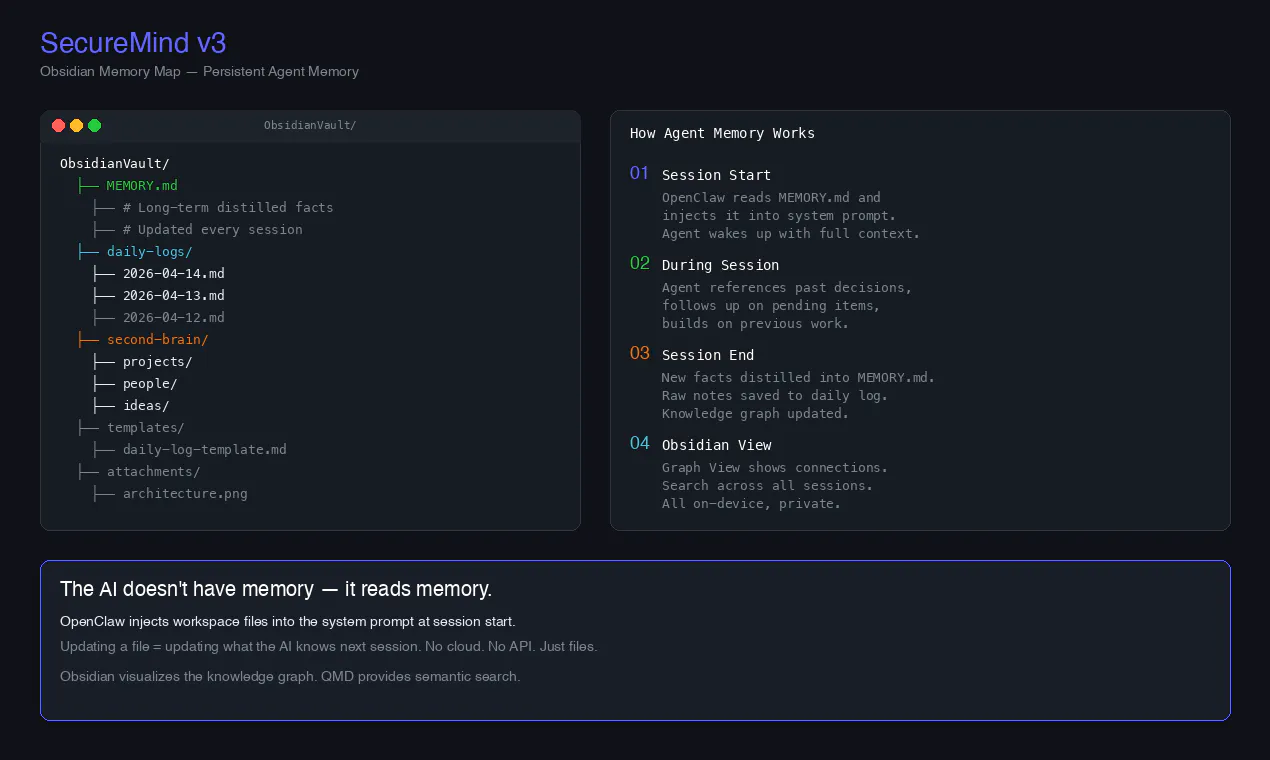
Task: Click 'Graph View shows connections.' line
Action: click(775, 467)
